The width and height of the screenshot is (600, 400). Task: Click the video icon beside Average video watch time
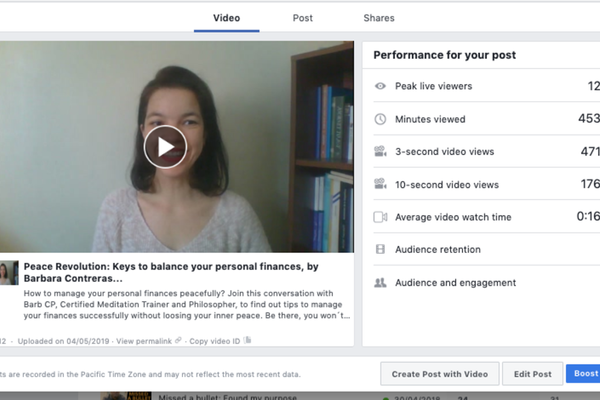pos(380,217)
